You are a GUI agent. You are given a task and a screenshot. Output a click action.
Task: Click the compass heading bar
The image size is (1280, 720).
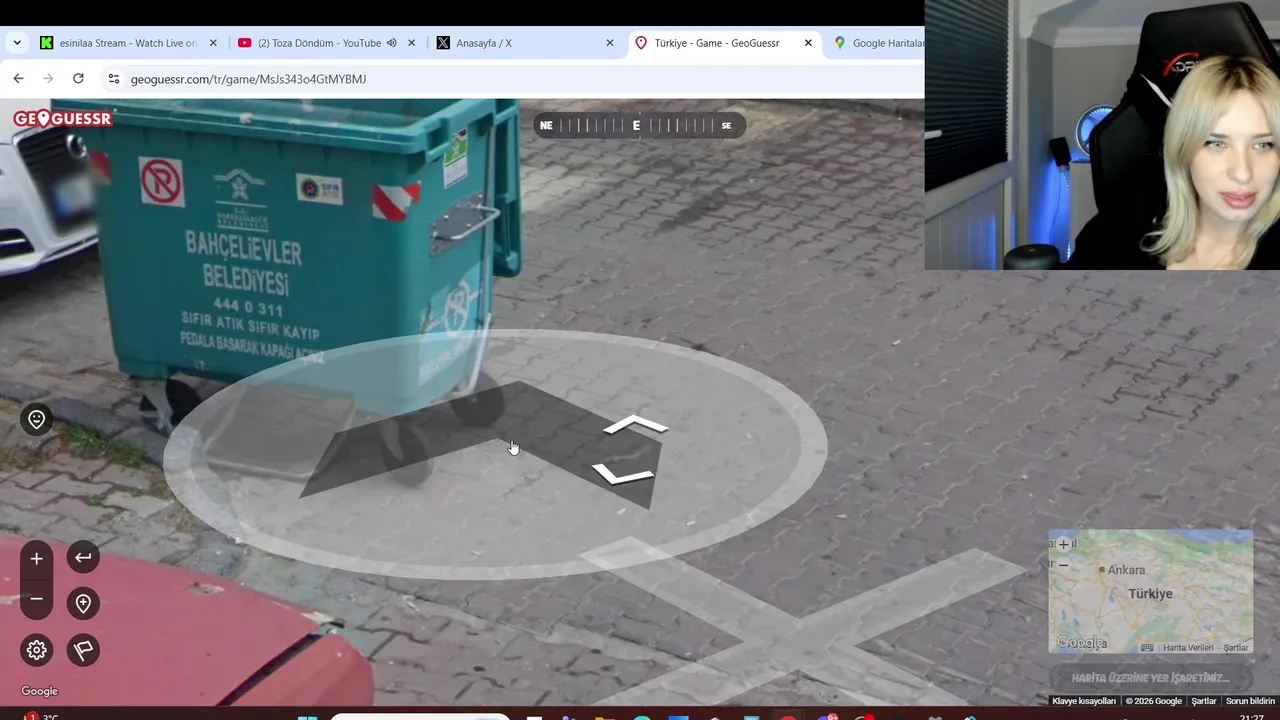(638, 125)
